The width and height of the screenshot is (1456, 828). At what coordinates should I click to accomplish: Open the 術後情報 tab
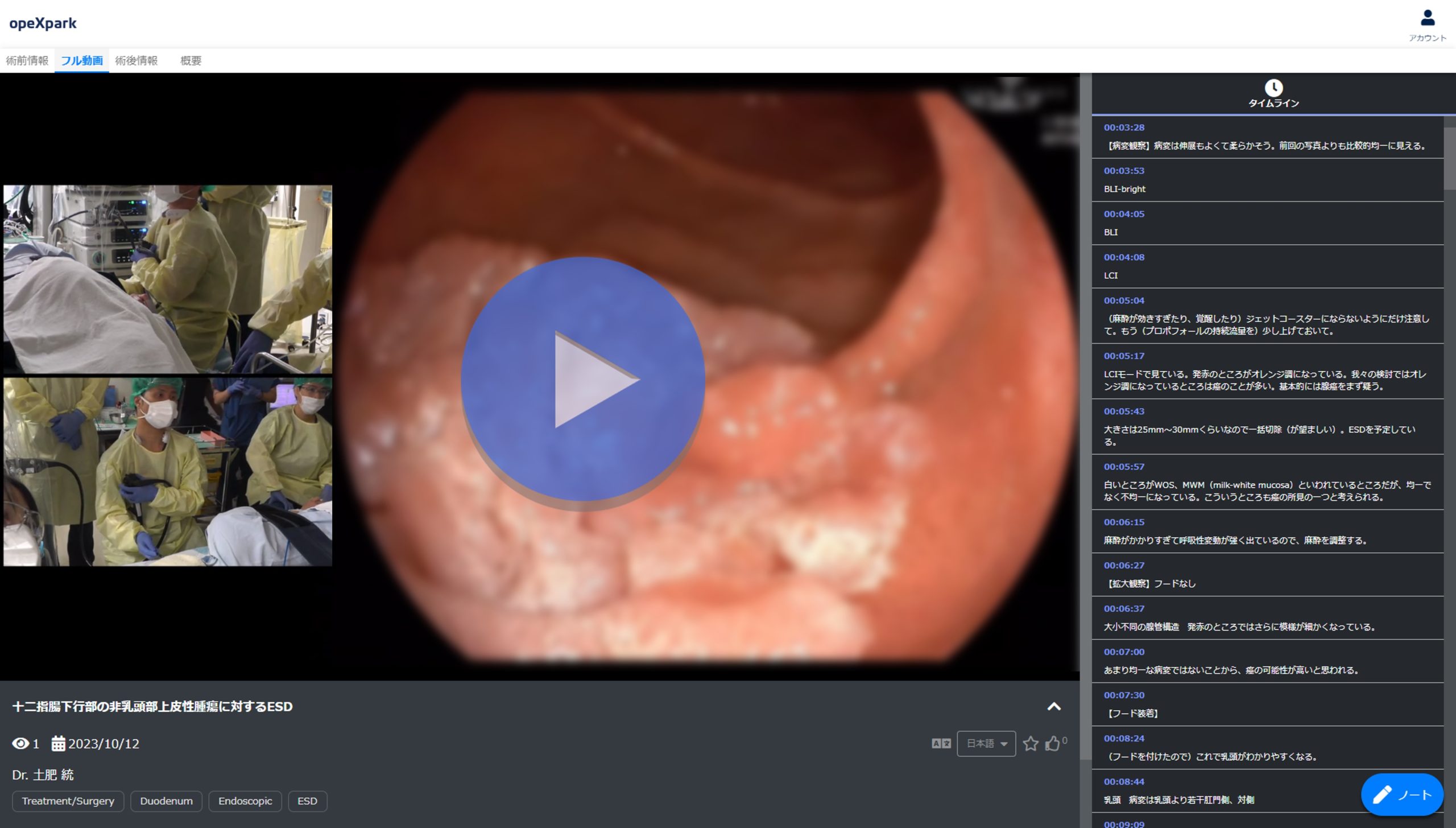(x=136, y=60)
